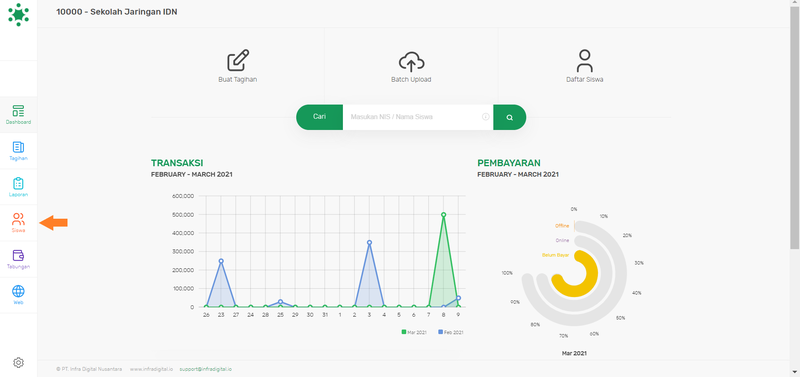
Task: Click the green star logo
Action: tap(18, 14)
